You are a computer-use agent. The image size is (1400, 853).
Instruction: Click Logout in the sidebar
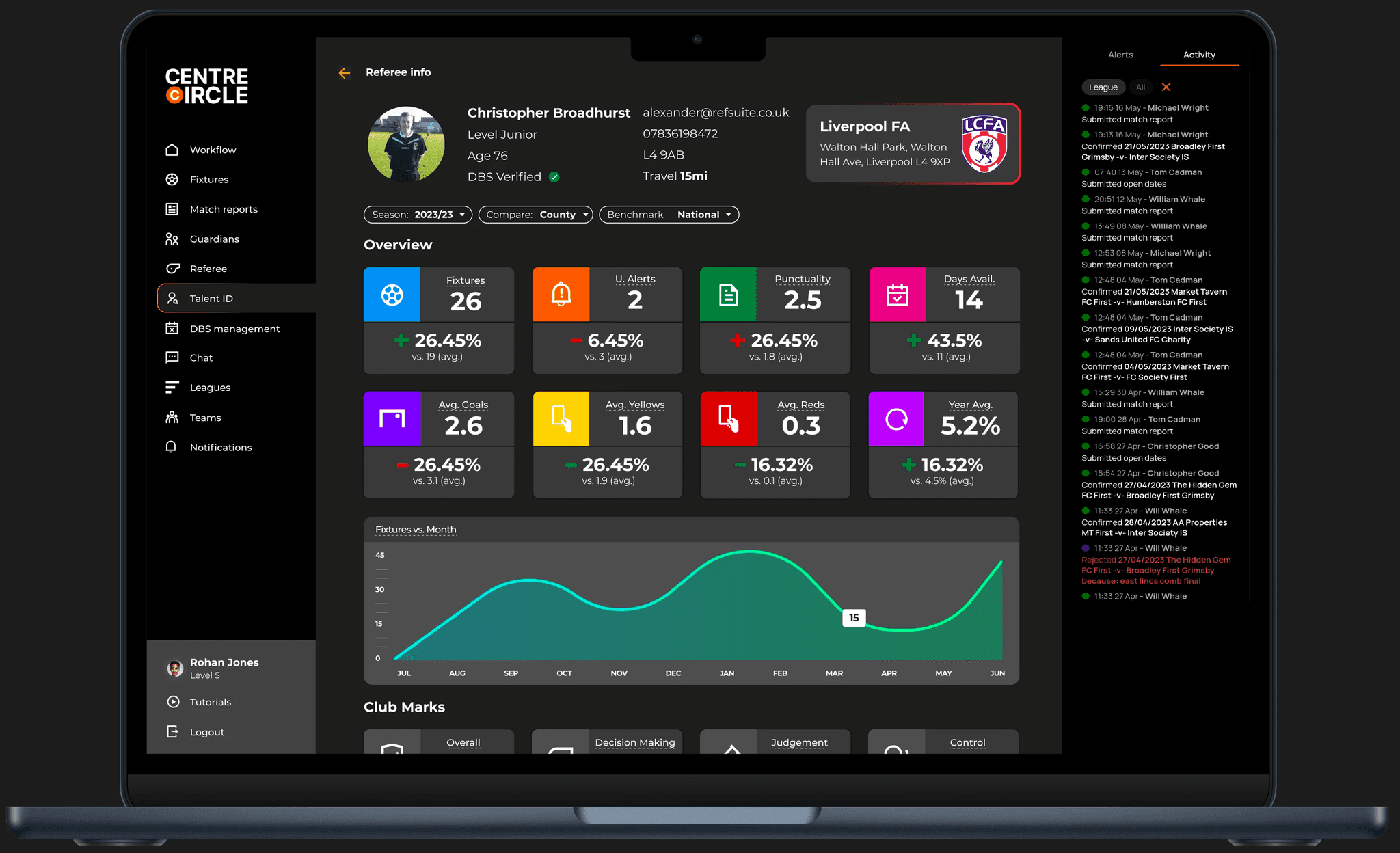point(206,732)
